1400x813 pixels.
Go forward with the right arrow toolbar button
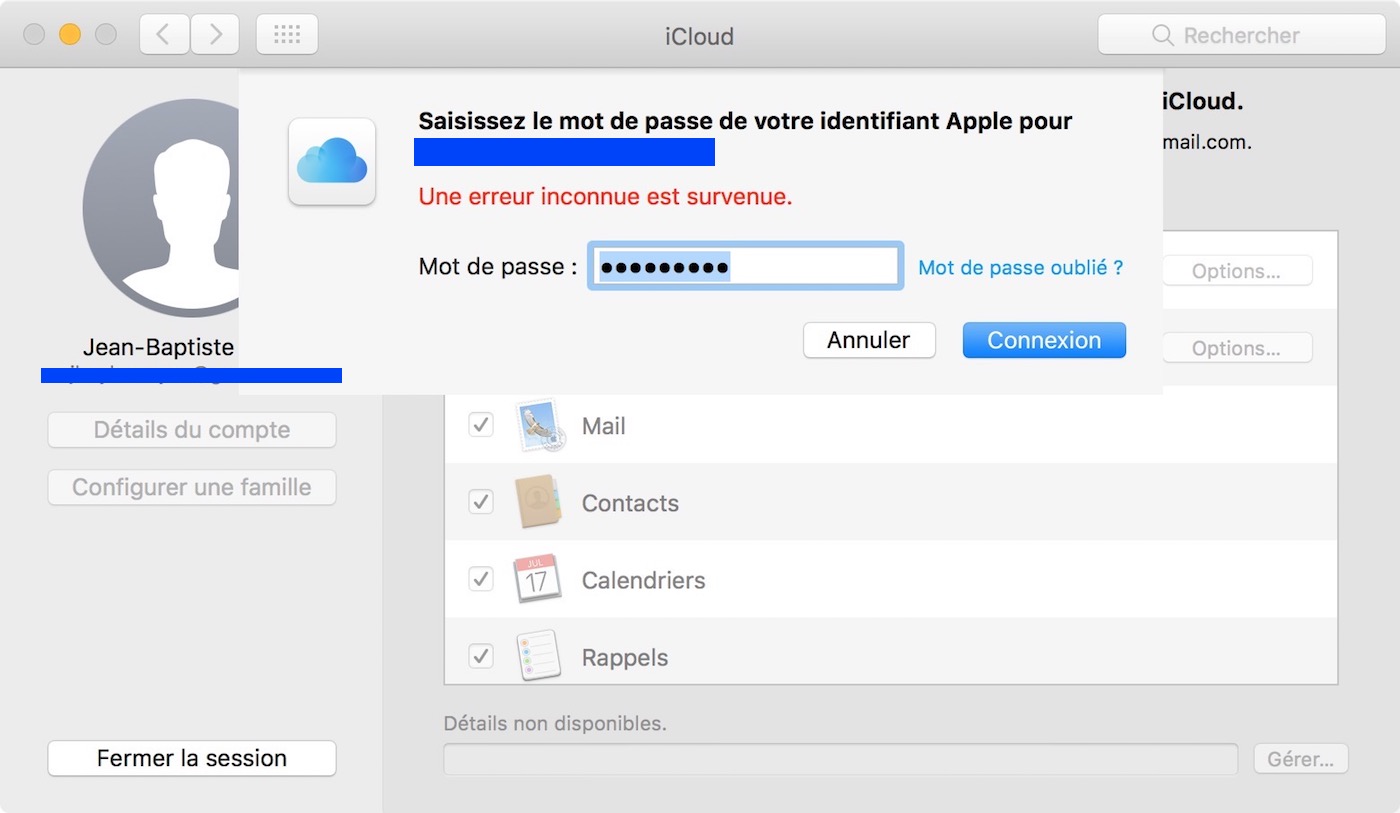coord(214,35)
